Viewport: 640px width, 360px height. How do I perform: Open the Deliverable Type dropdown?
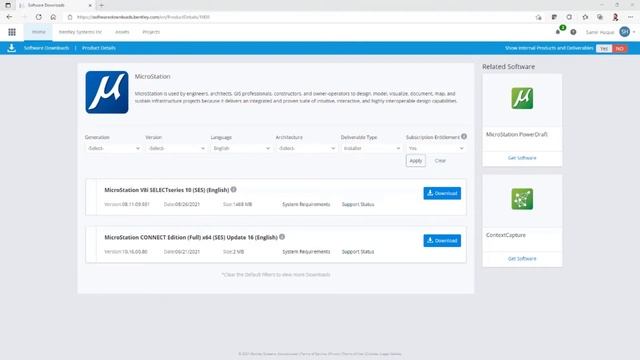(x=371, y=148)
